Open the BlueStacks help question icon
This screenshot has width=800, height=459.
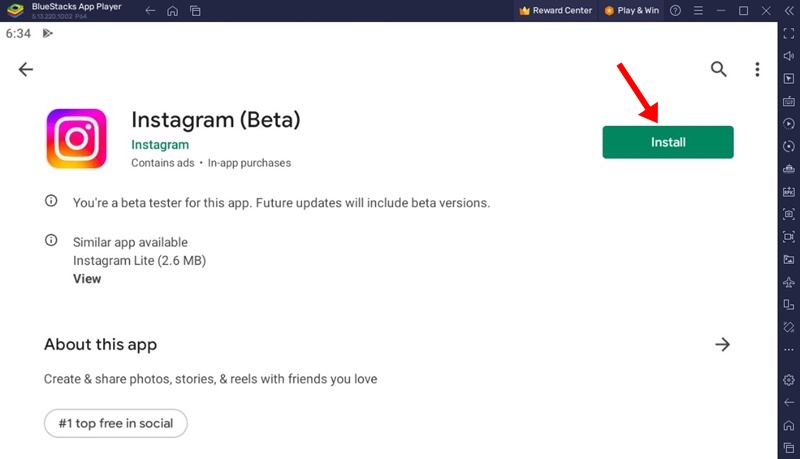pyautogui.click(x=675, y=10)
